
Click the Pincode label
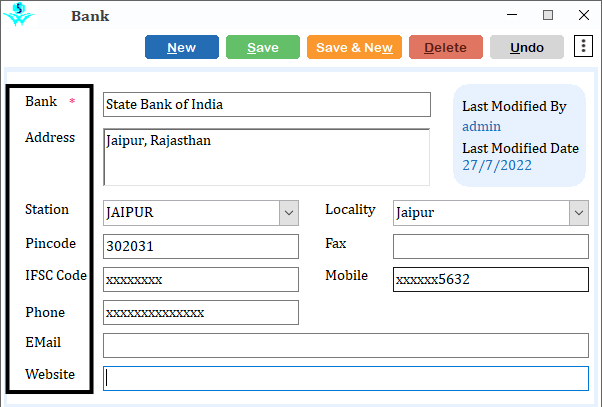pyautogui.click(x=51, y=243)
